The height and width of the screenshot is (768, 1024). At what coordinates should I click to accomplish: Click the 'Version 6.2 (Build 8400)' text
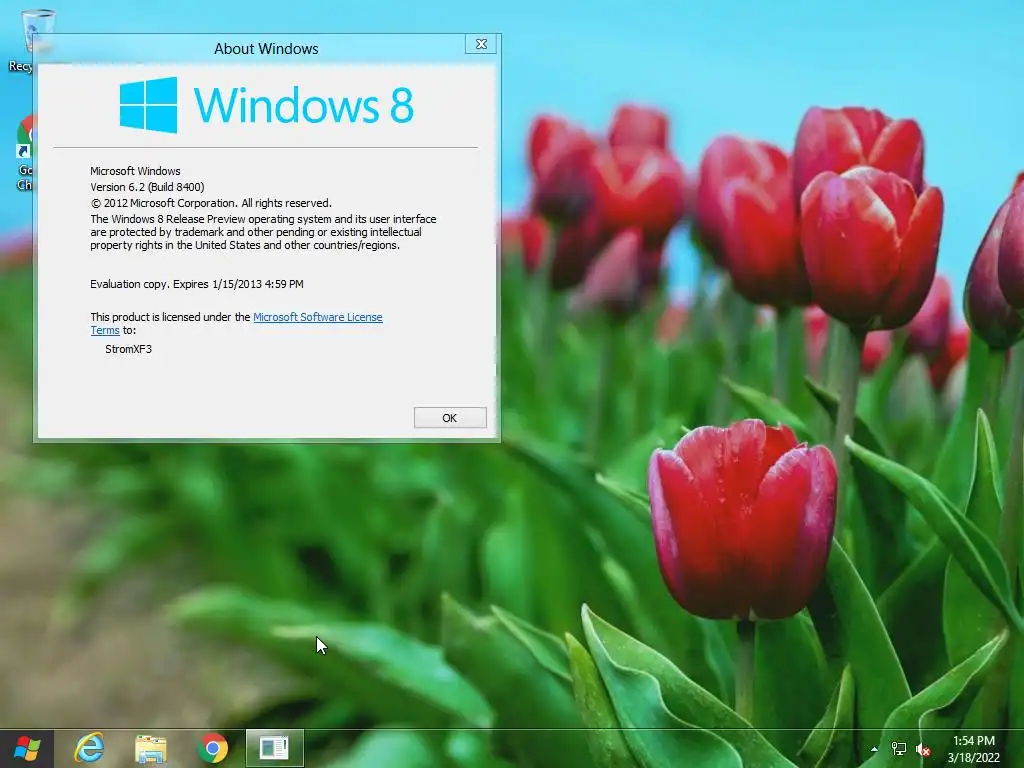pos(147,187)
